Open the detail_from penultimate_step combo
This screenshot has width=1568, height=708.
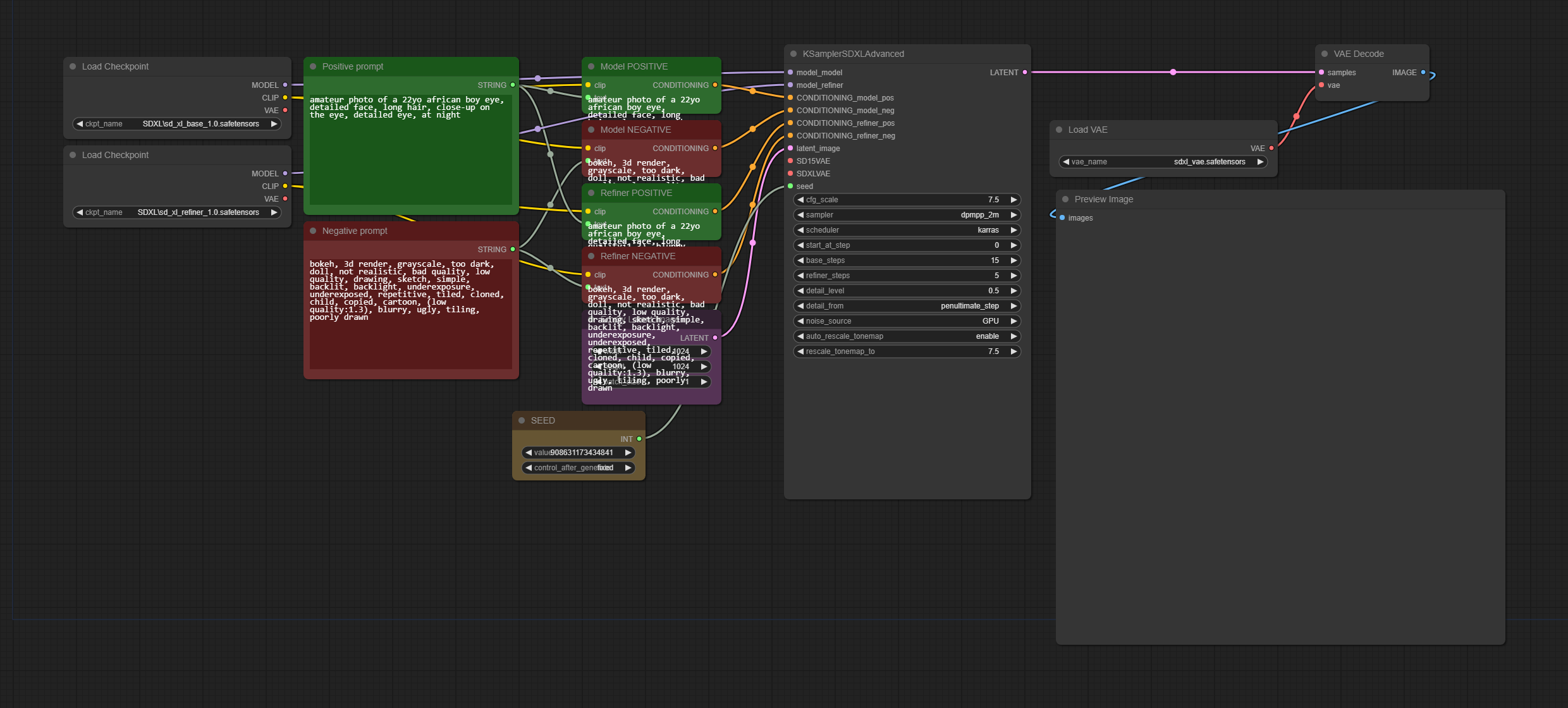(907, 306)
